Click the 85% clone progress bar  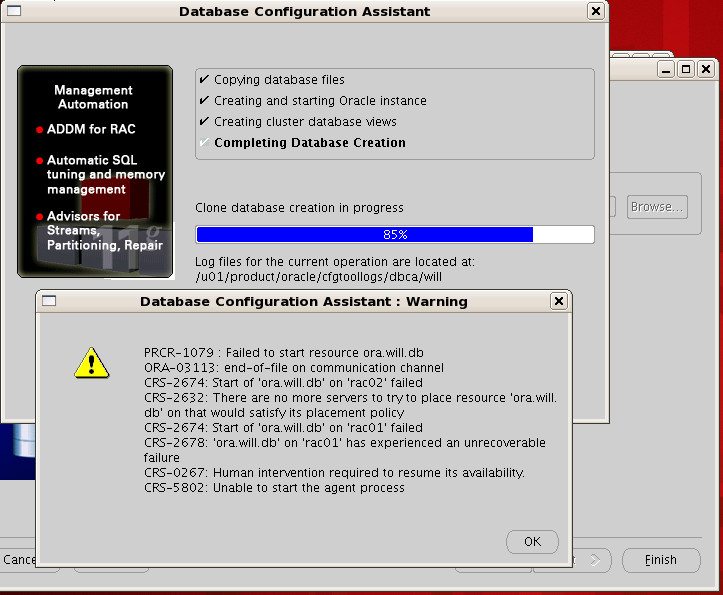coord(394,234)
